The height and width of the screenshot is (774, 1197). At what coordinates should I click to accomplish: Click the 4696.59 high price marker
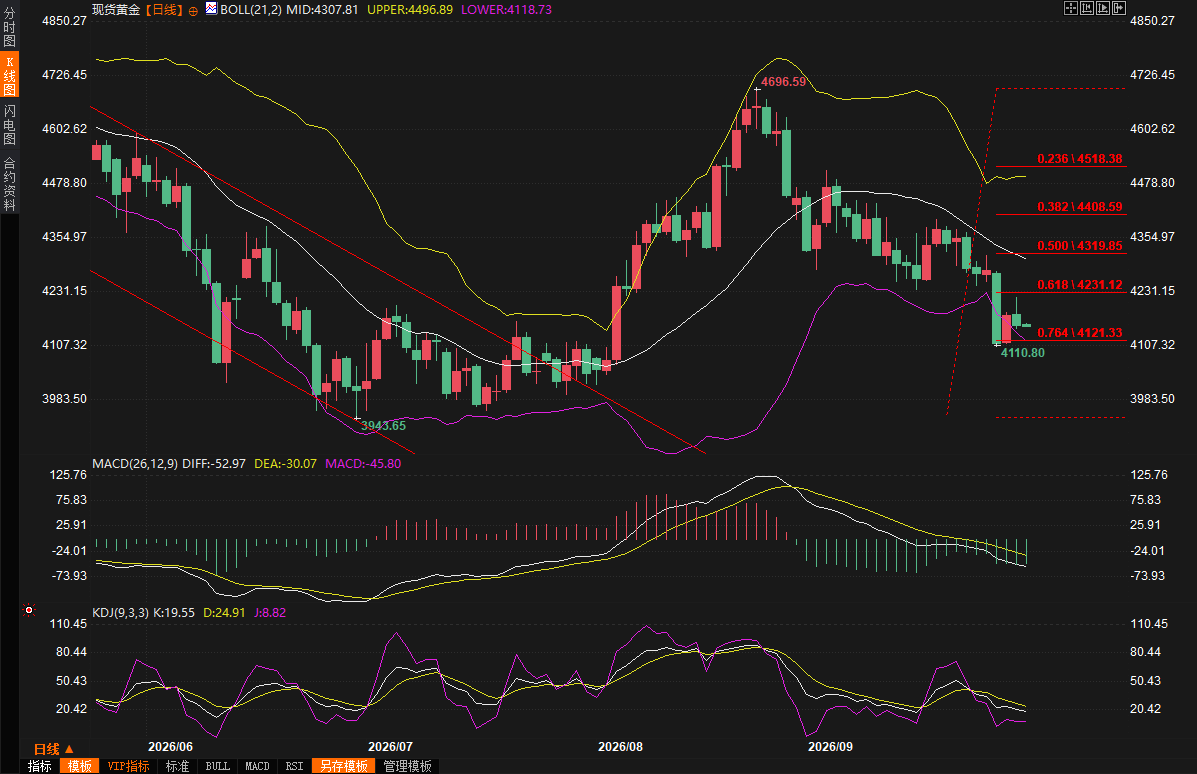click(783, 82)
